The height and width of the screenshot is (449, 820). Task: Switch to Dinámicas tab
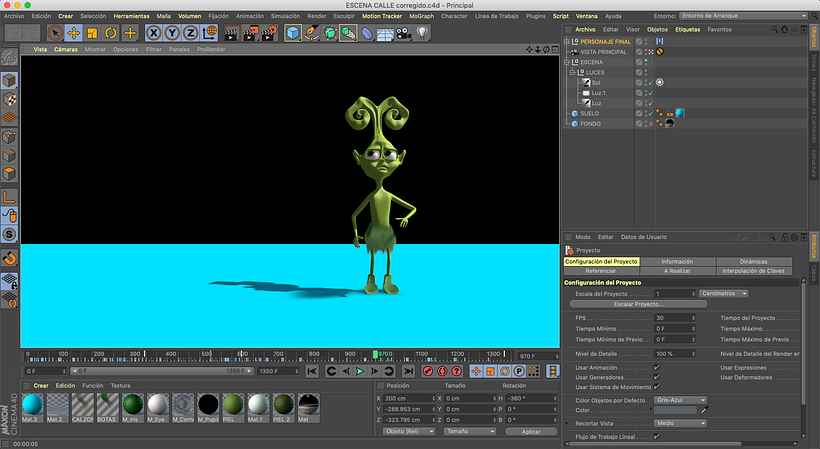[x=754, y=261]
